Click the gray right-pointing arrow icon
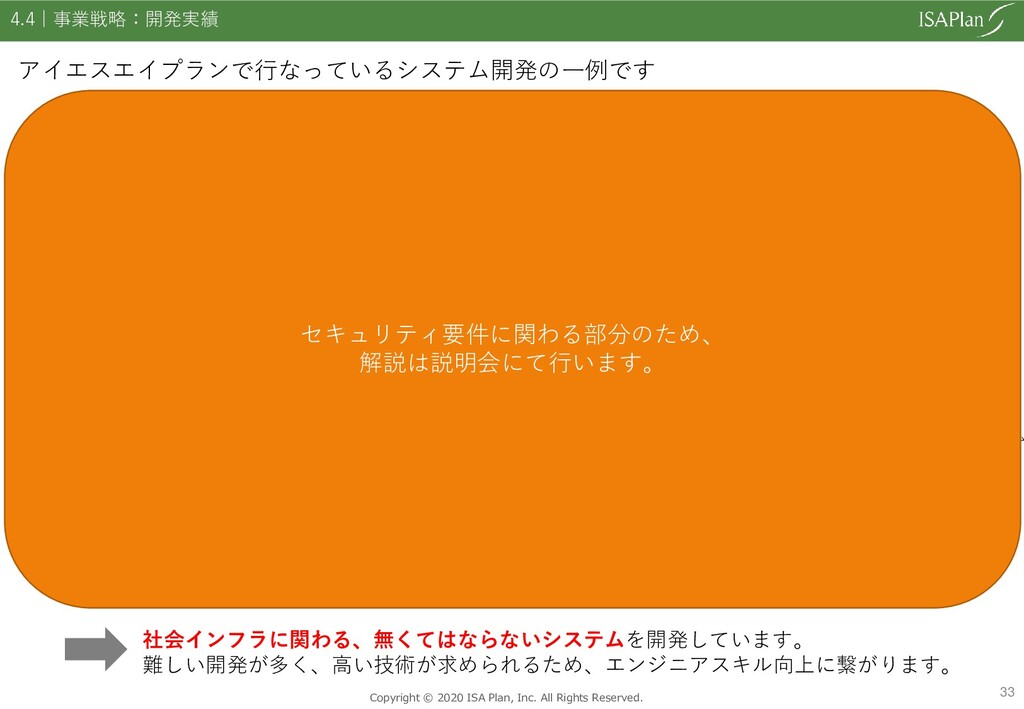The image size is (1024, 709). pos(96,649)
